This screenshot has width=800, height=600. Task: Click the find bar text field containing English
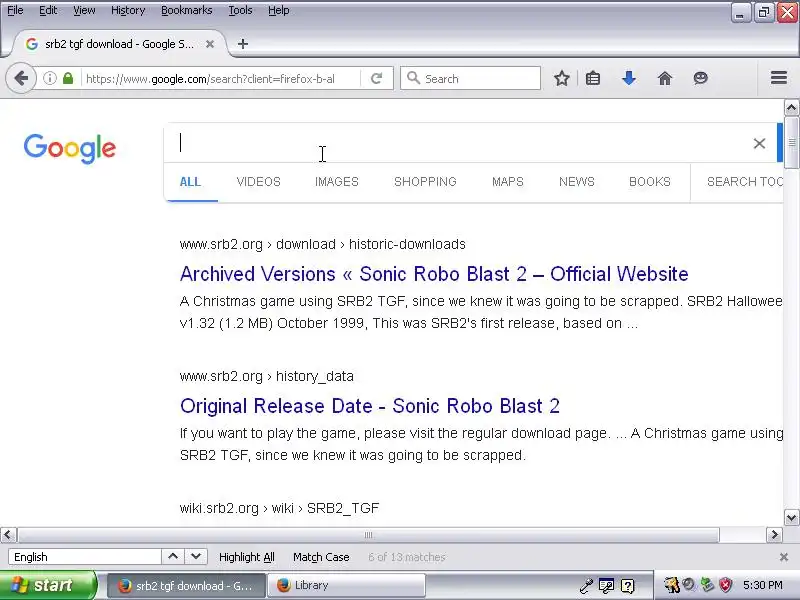(85, 557)
